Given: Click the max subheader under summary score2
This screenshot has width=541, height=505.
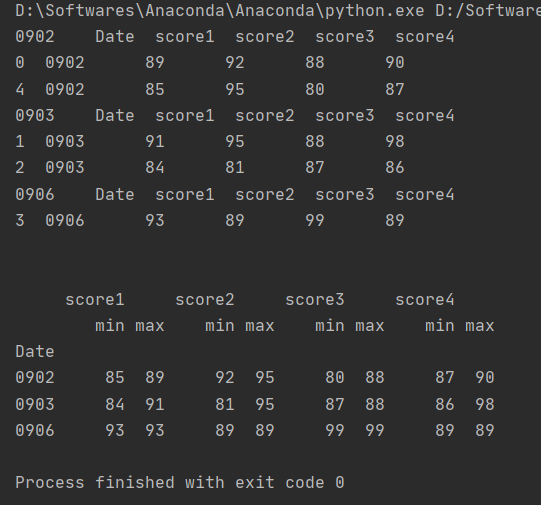Looking at the screenshot, I should click(x=260, y=326).
